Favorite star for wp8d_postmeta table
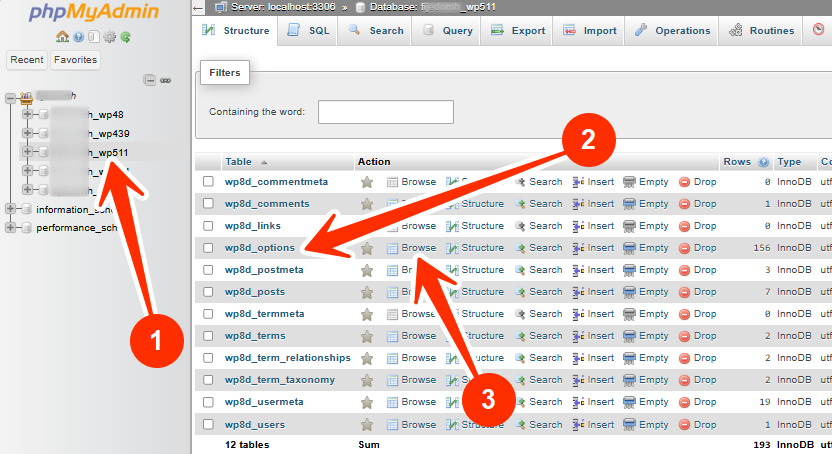 (367, 270)
